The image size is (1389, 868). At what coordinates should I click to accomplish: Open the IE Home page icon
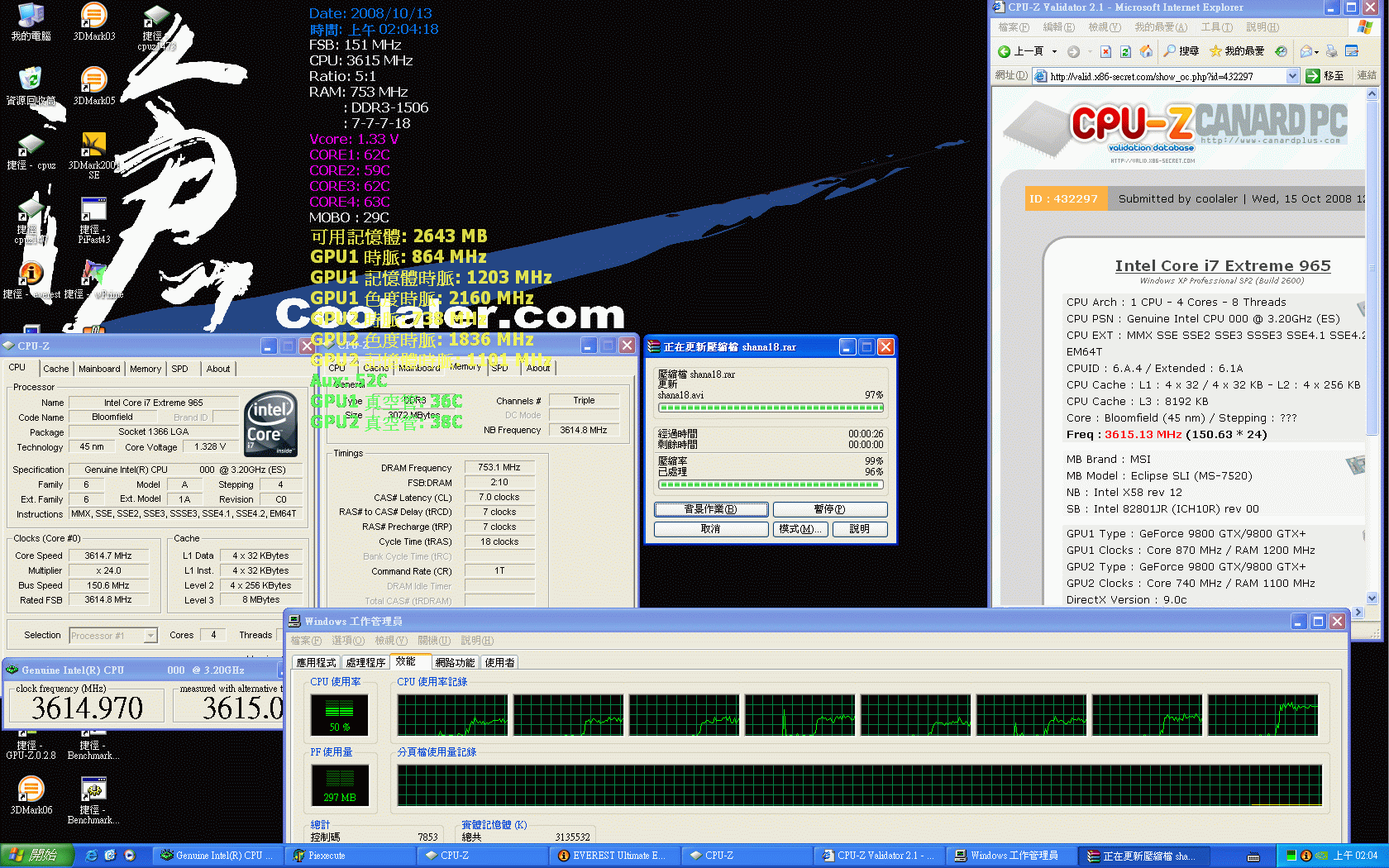click(1146, 51)
